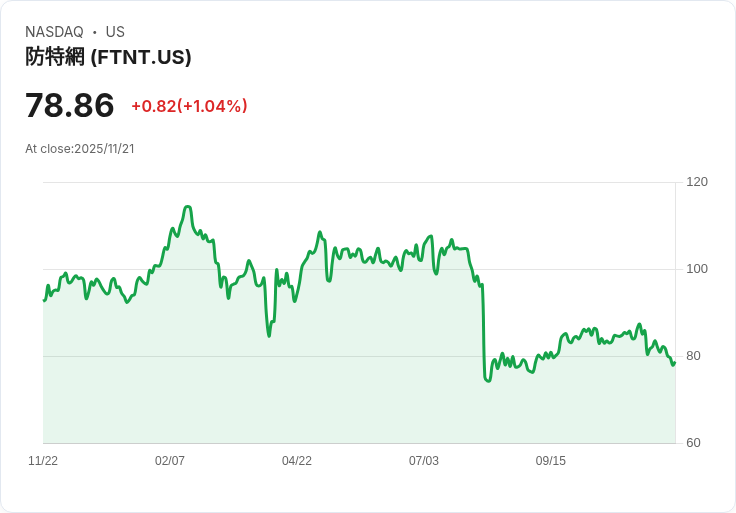Image resolution: width=736 pixels, height=513 pixels.
Task: Click the 78.86 current price
Action: coord(69,105)
